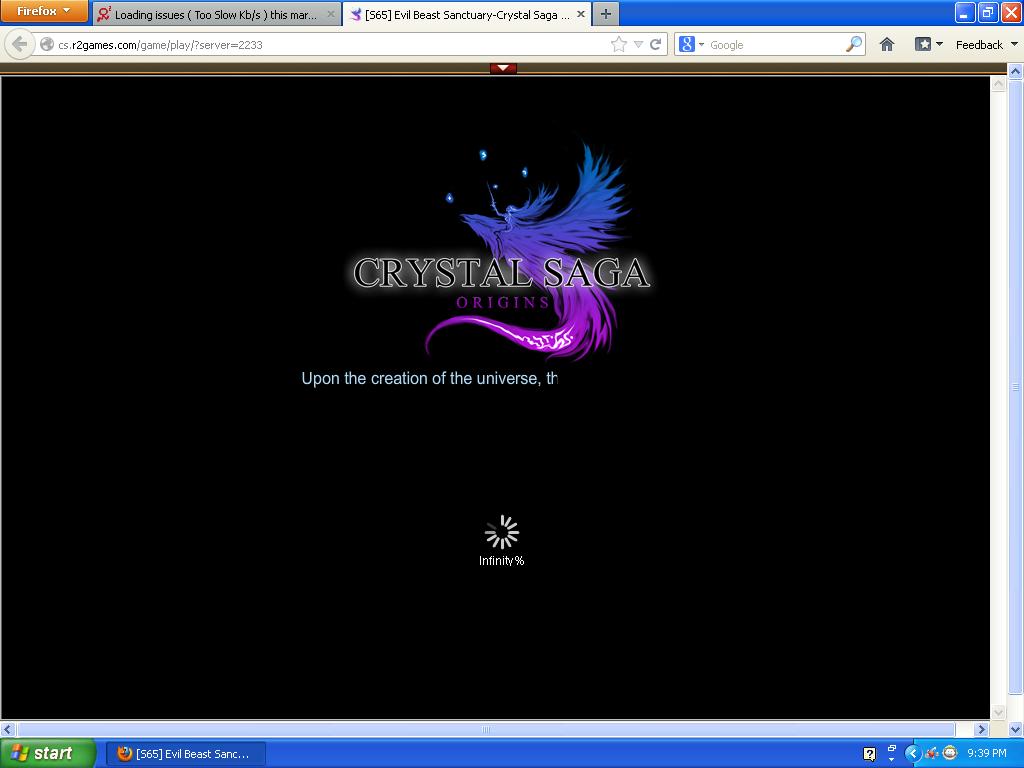The width and height of the screenshot is (1024, 768).
Task: Click the horizontal scrollbar at page bottom
Action: pyautogui.click(x=486, y=729)
